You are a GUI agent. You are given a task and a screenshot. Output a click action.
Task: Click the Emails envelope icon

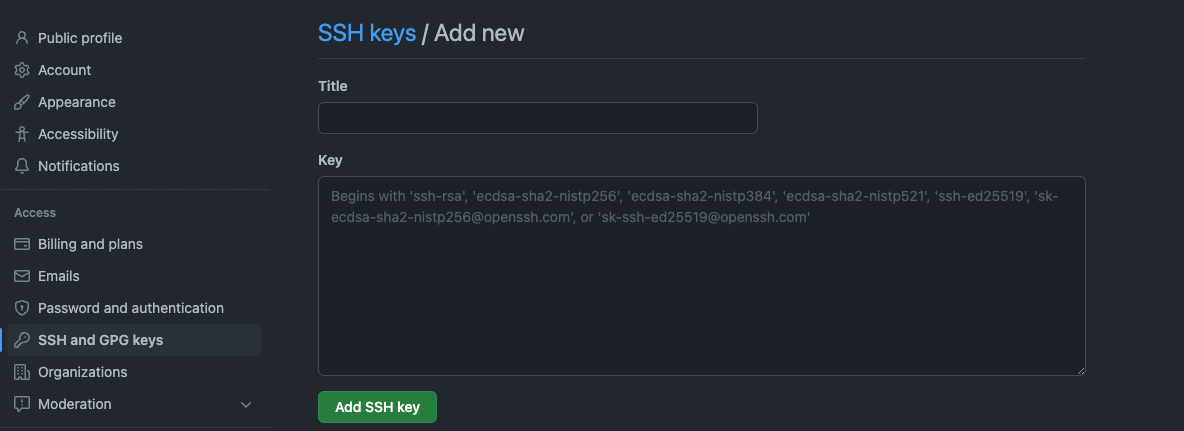click(22, 276)
